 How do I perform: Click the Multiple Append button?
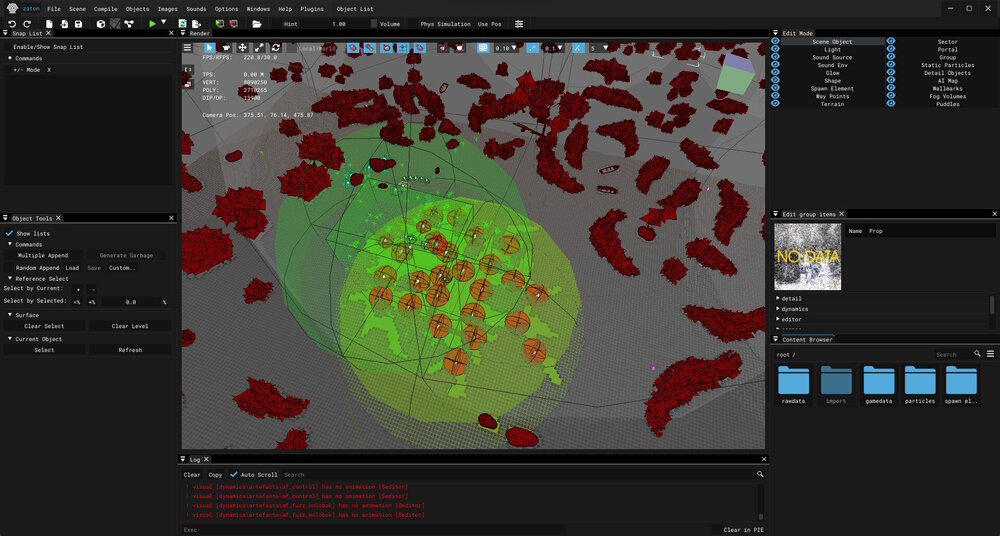click(x=43, y=255)
